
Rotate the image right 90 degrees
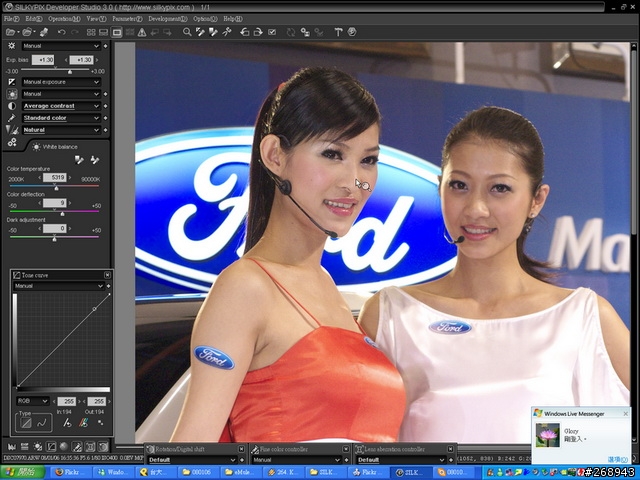click(258, 32)
